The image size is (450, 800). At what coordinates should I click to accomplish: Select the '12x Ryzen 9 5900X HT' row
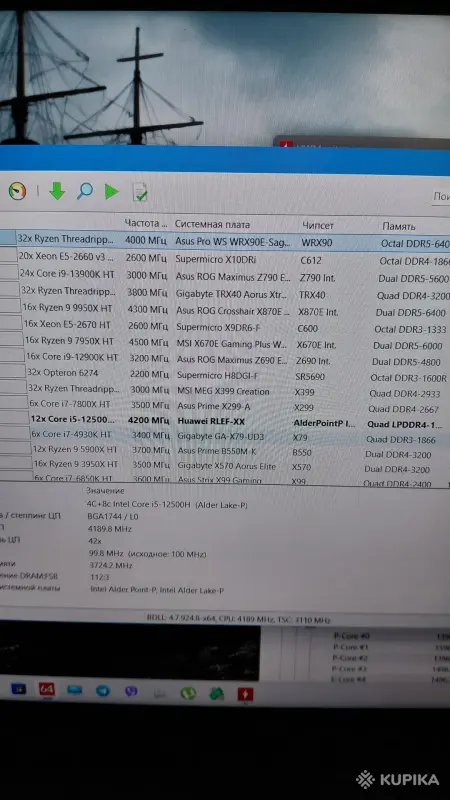tap(225, 452)
